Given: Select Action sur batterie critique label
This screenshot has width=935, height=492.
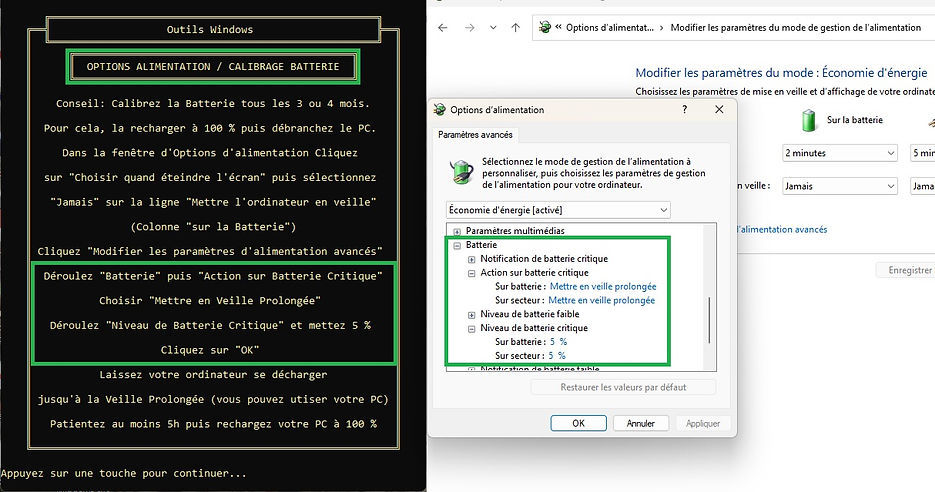Looking at the screenshot, I should [534, 273].
